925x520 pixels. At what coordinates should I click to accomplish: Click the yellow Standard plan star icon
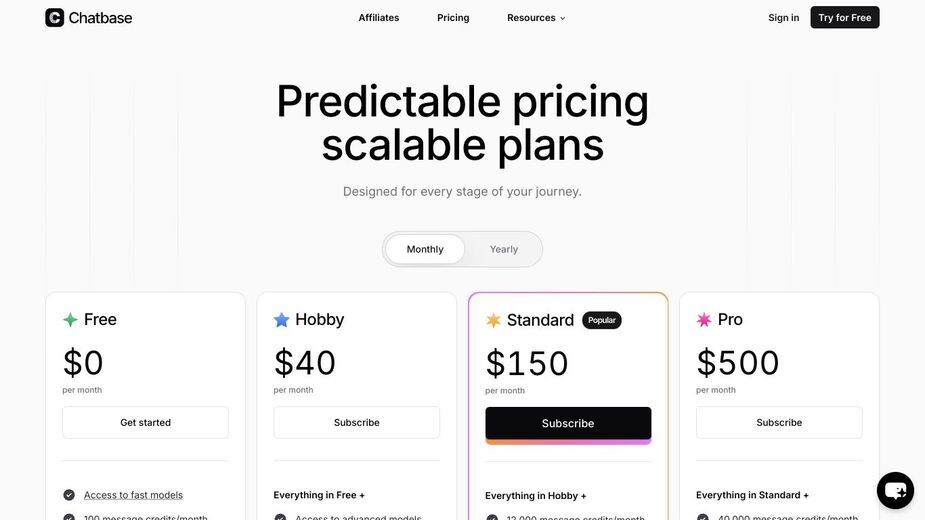[493, 320]
